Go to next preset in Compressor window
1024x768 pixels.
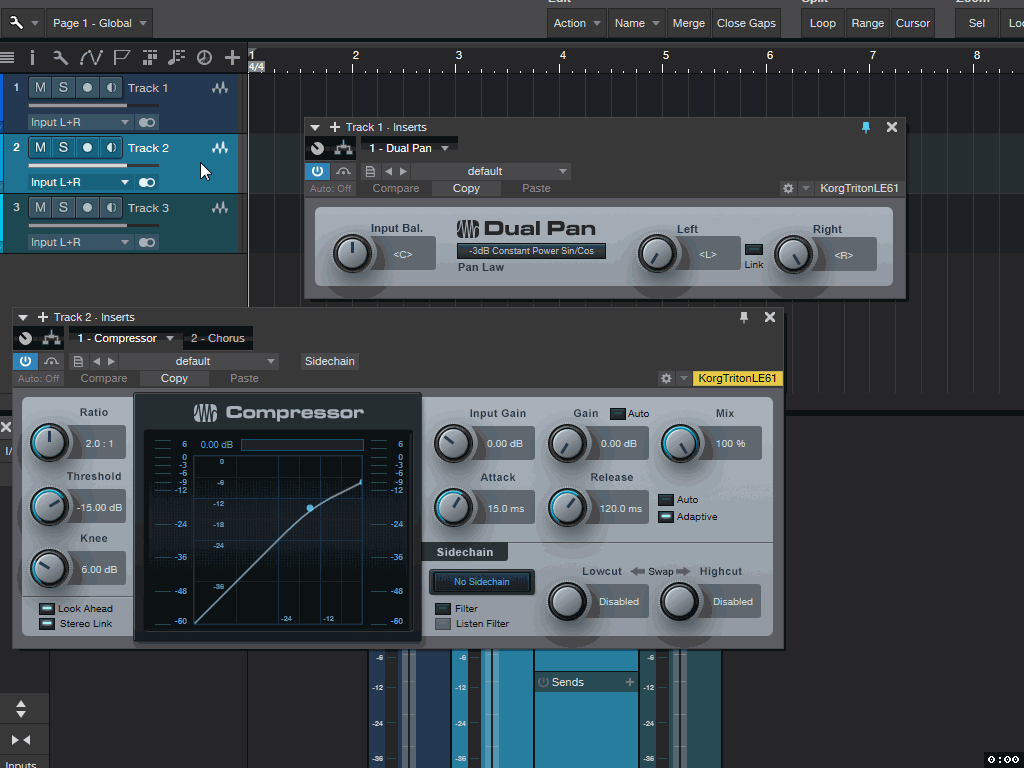[x=112, y=361]
